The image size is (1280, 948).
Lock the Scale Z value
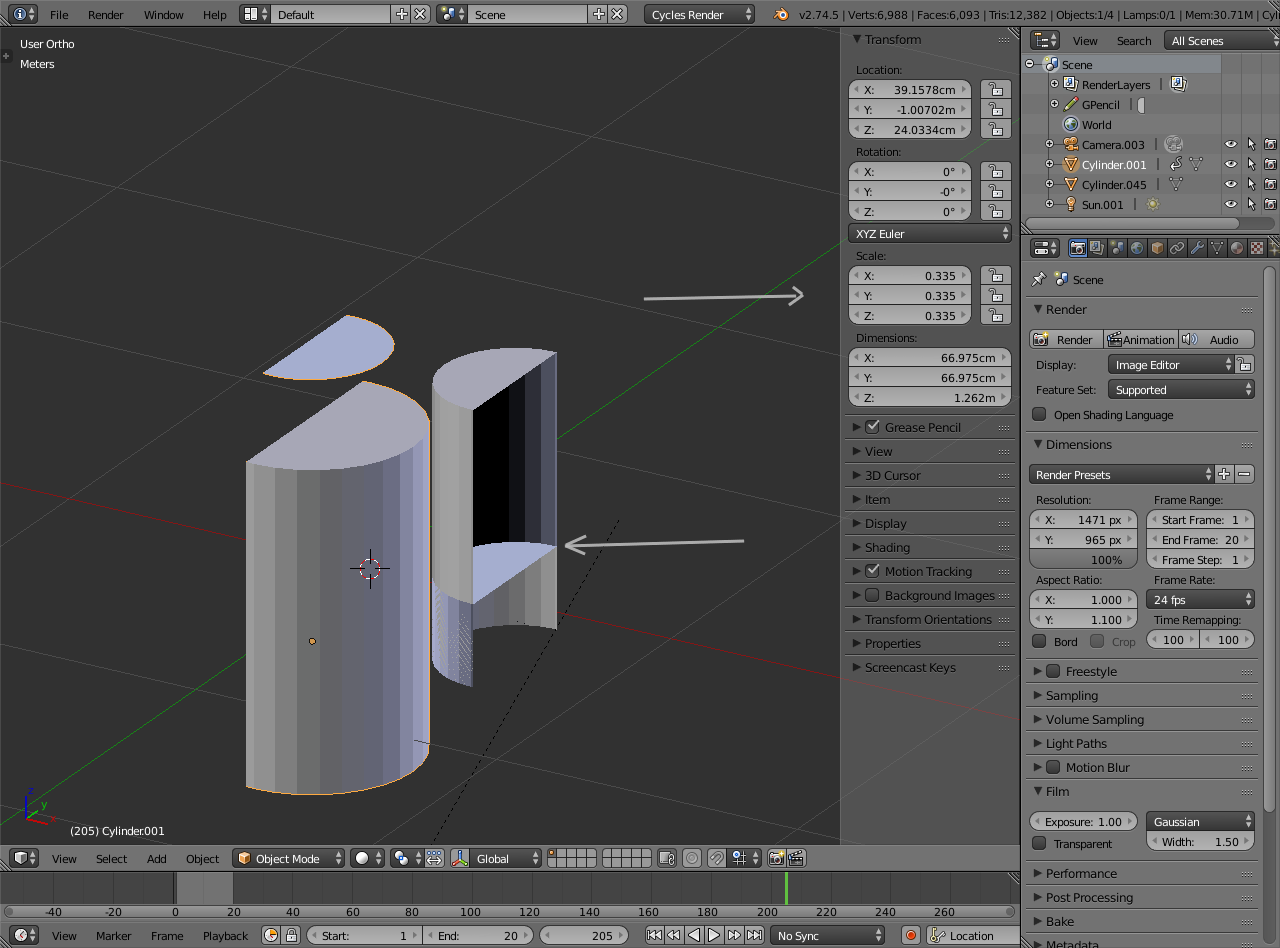[994, 316]
